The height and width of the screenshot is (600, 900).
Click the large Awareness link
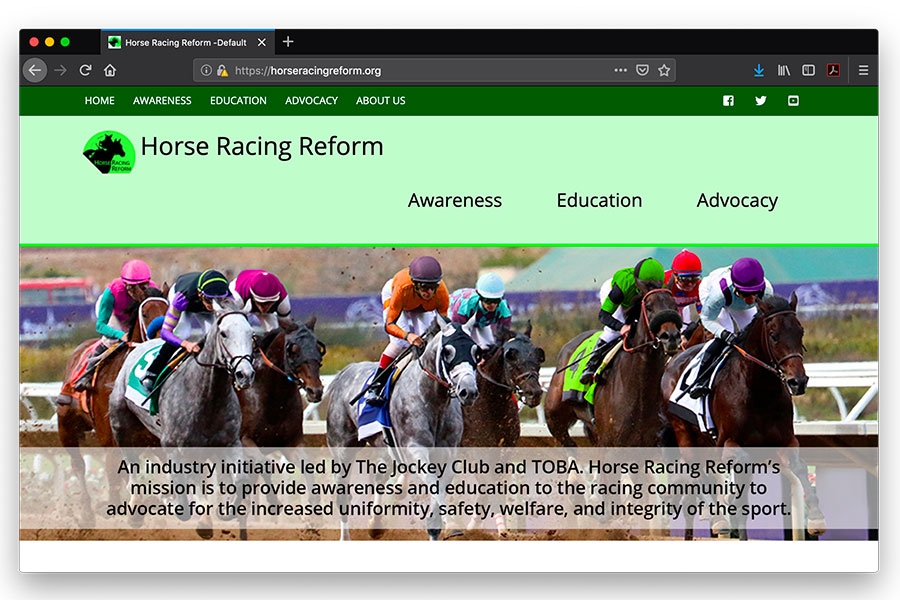(455, 200)
